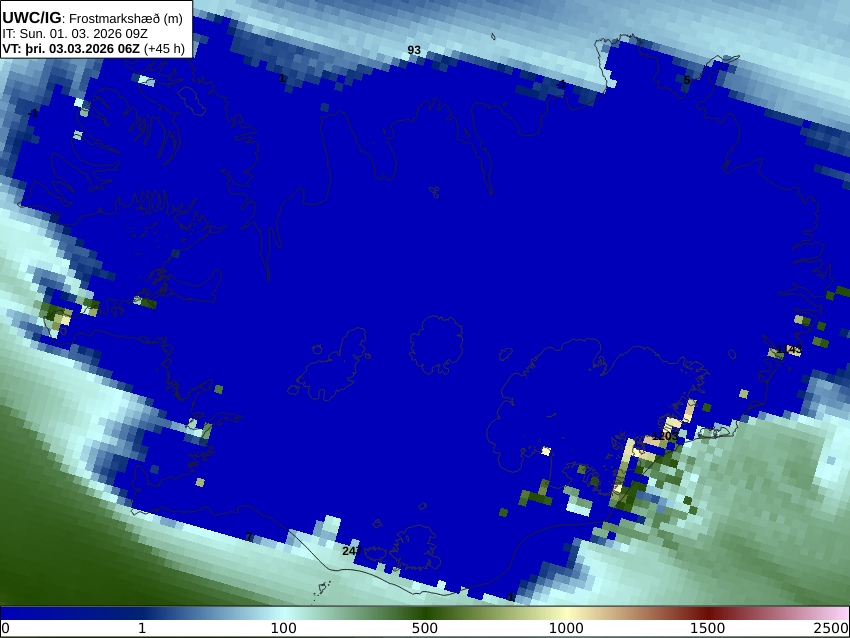Click the color scale label "0"
Screen dimensions: 850x638
pyautogui.click(x=5, y=628)
